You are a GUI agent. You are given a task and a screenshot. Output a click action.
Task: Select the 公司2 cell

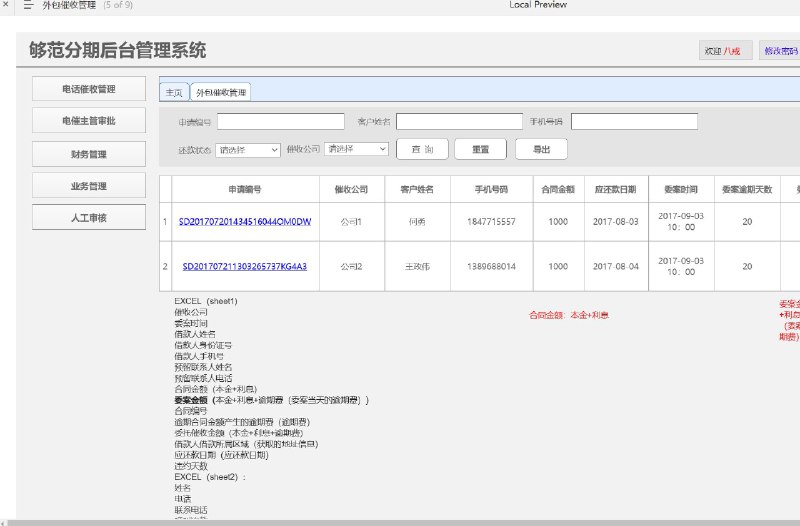352,266
